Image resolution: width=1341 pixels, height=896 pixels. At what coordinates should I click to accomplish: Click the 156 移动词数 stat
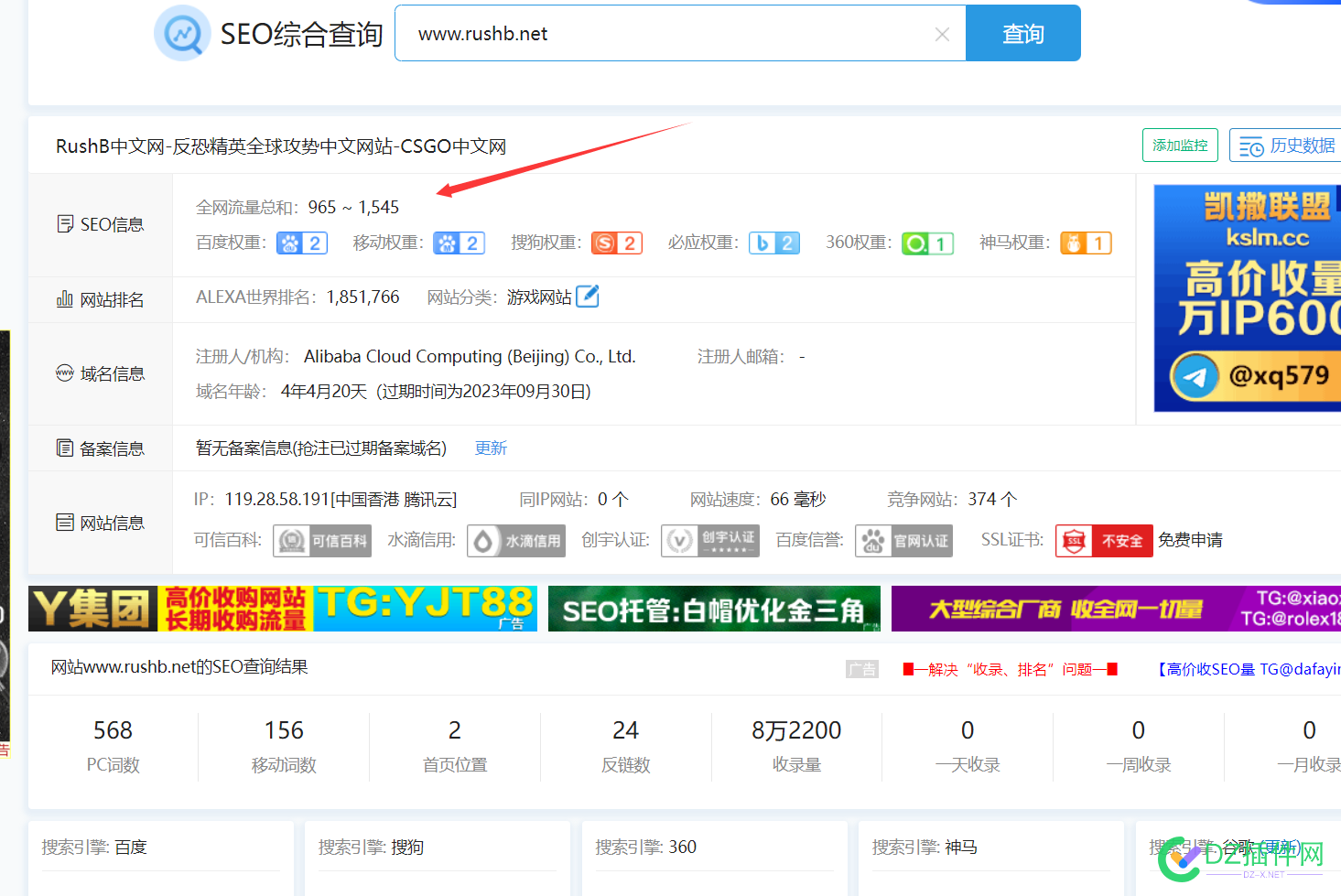point(284,747)
